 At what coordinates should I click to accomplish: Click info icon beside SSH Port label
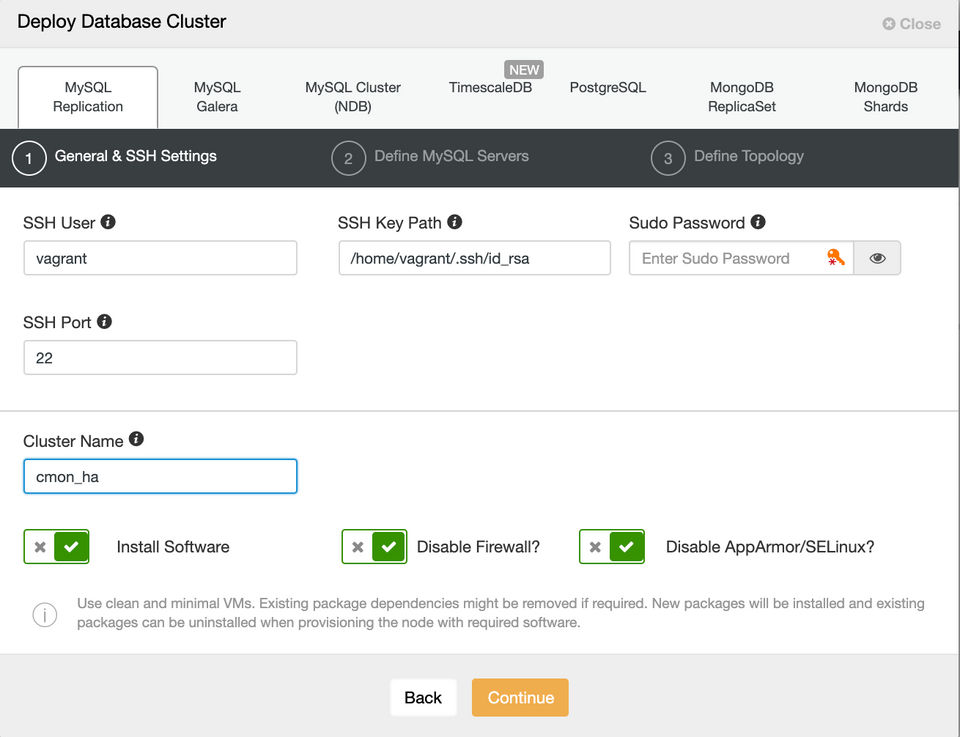coord(104,322)
